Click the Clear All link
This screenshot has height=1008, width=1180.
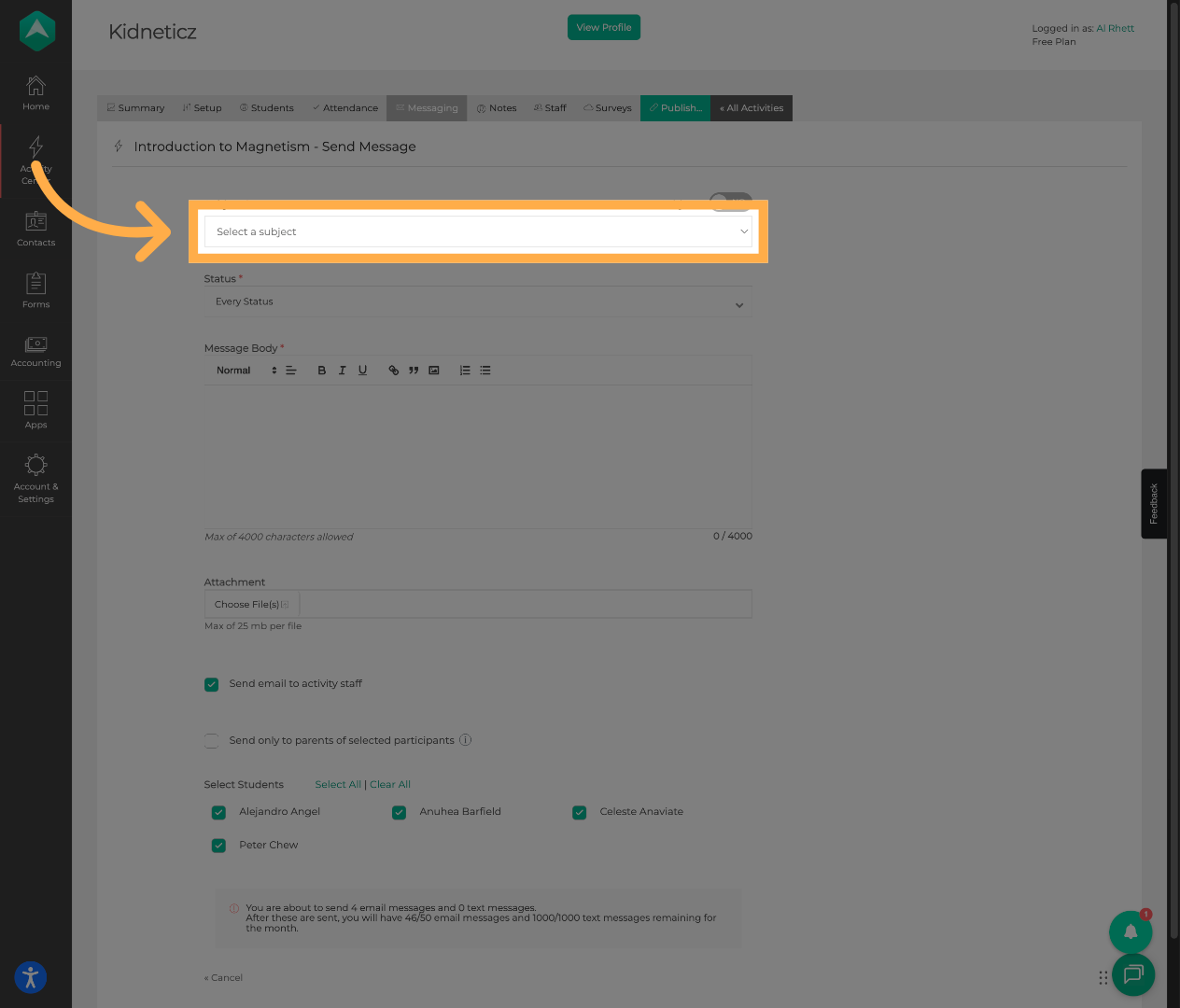point(390,785)
